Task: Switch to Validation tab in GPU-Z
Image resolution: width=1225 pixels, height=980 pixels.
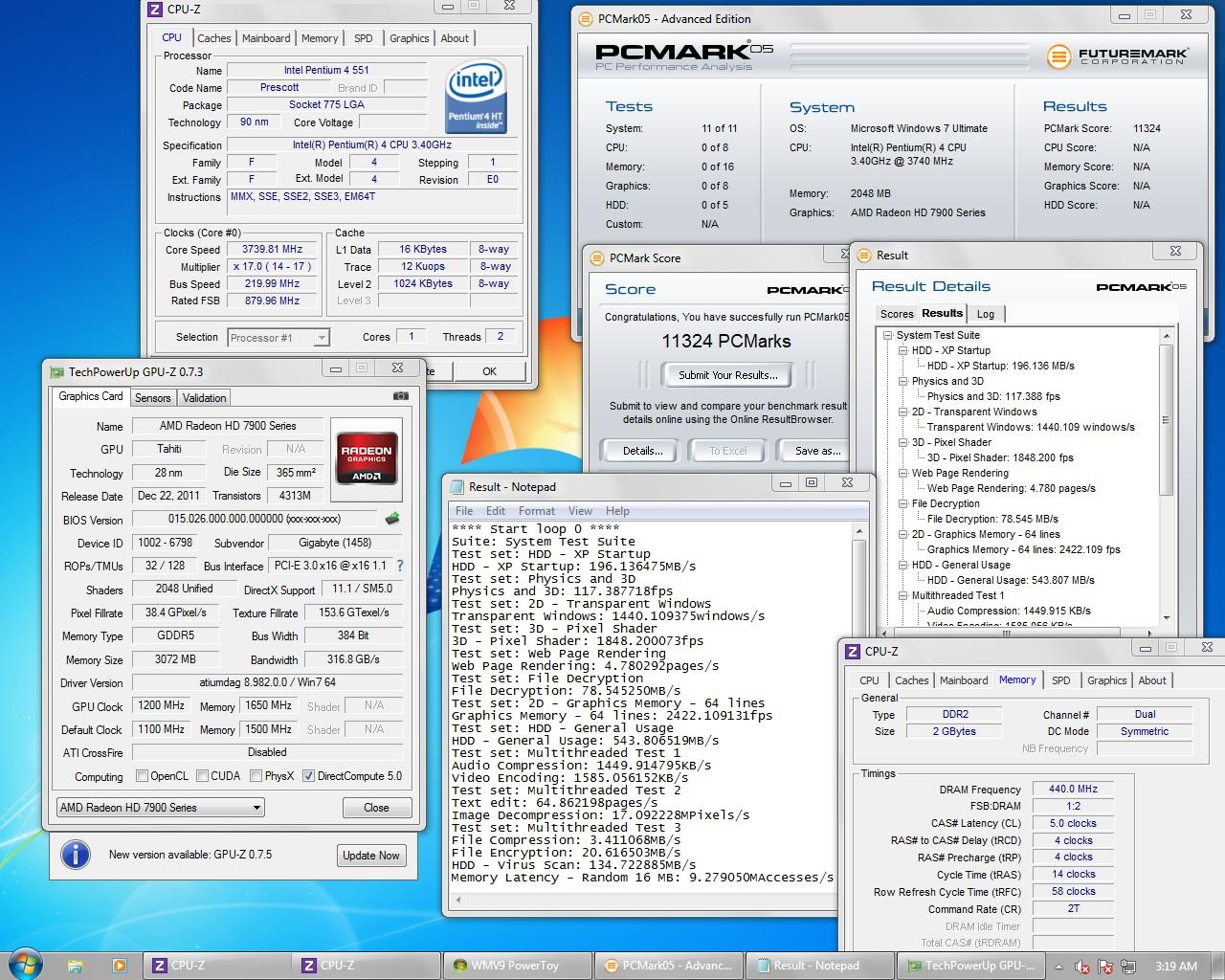Action: [x=204, y=398]
